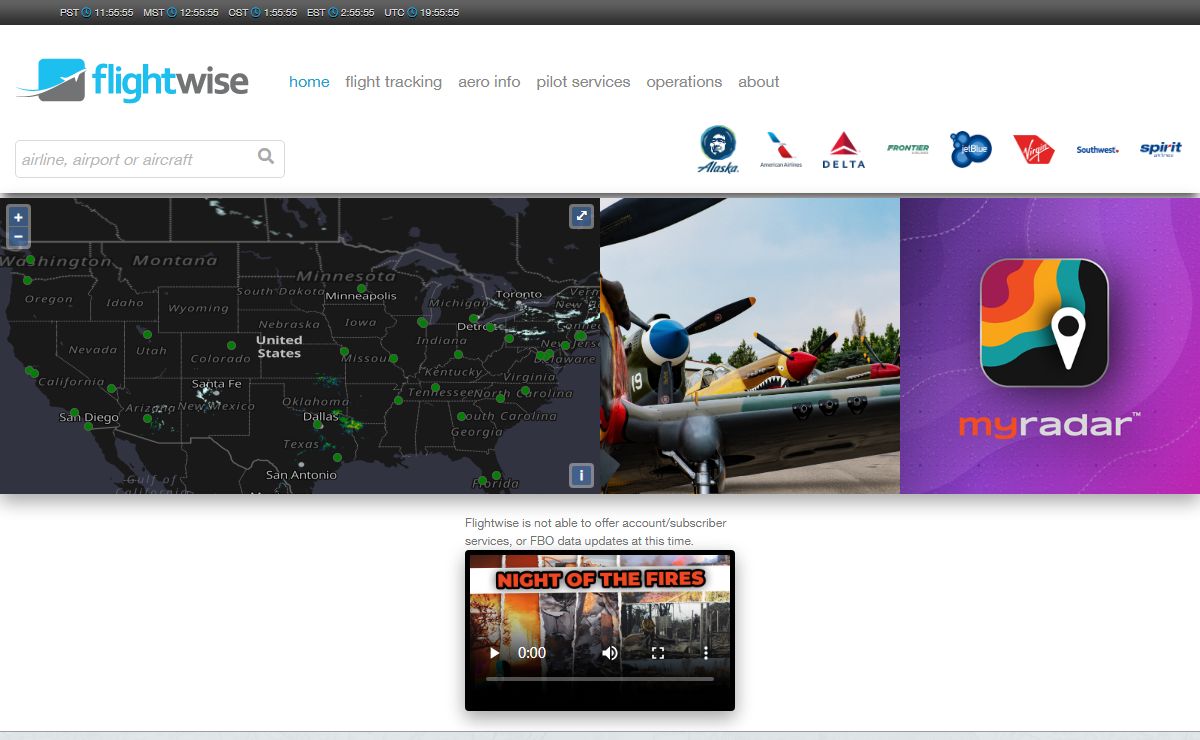Select the Spirit logo
The height and width of the screenshot is (740, 1200).
point(1160,149)
